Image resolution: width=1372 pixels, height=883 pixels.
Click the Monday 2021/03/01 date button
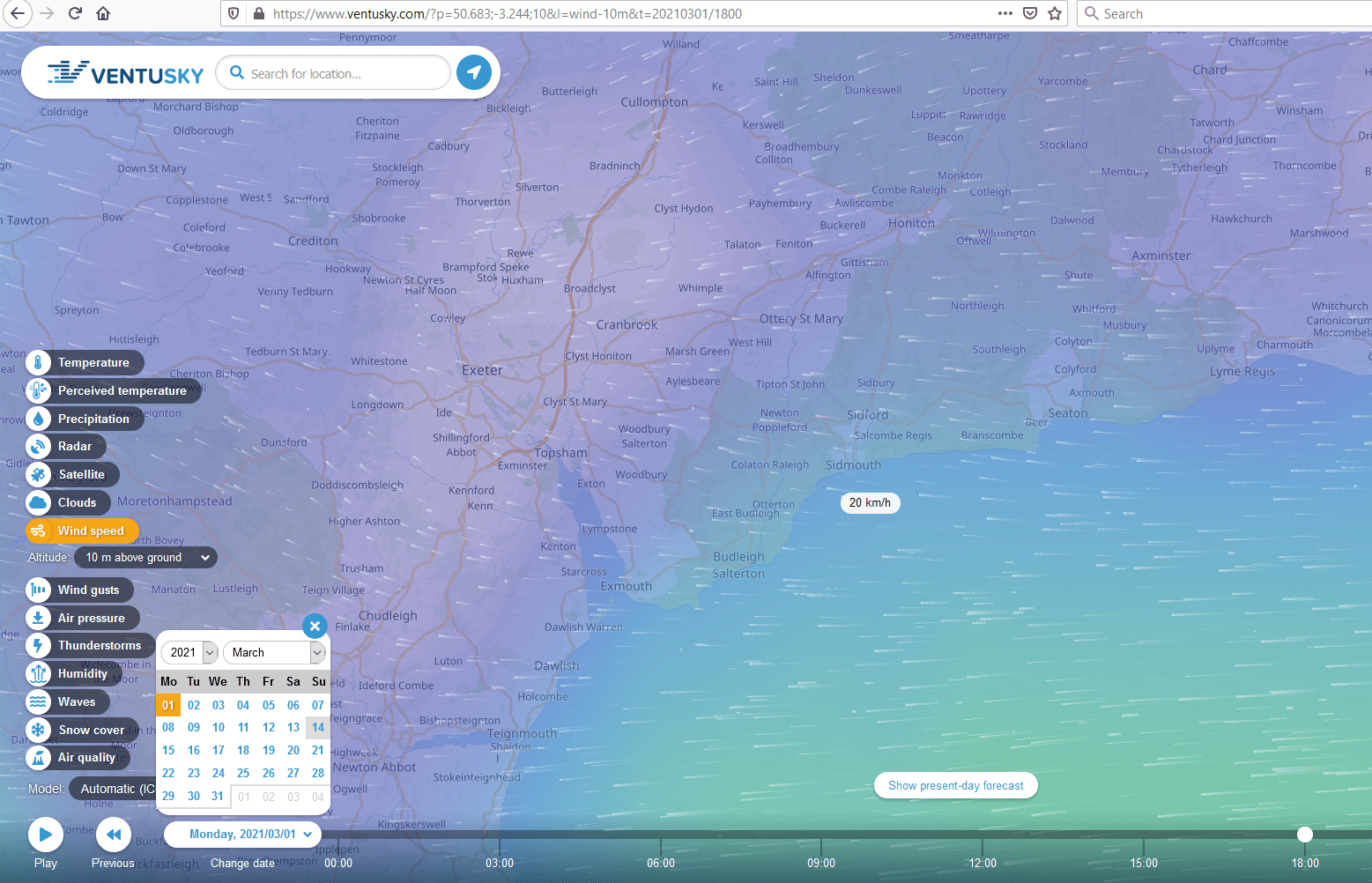(243, 834)
